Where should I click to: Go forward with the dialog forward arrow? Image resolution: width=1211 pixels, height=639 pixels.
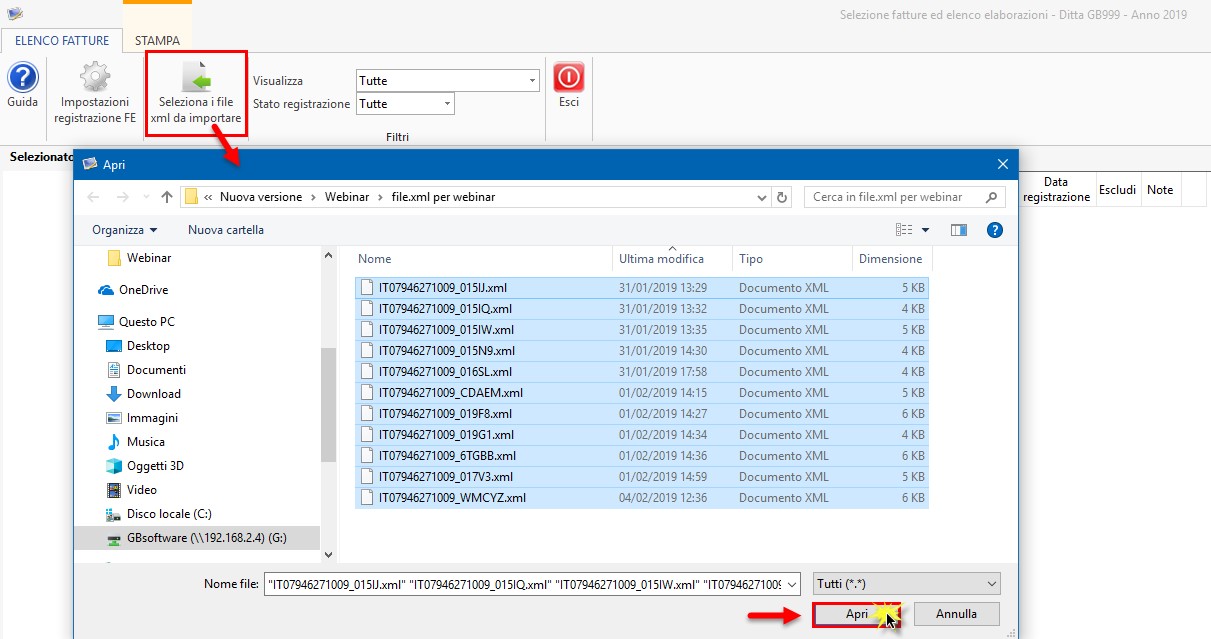tap(123, 197)
